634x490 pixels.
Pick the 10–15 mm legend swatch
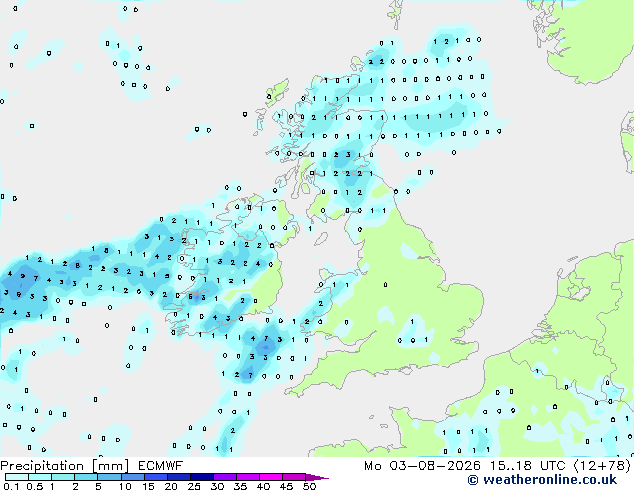pyautogui.click(x=132, y=477)
